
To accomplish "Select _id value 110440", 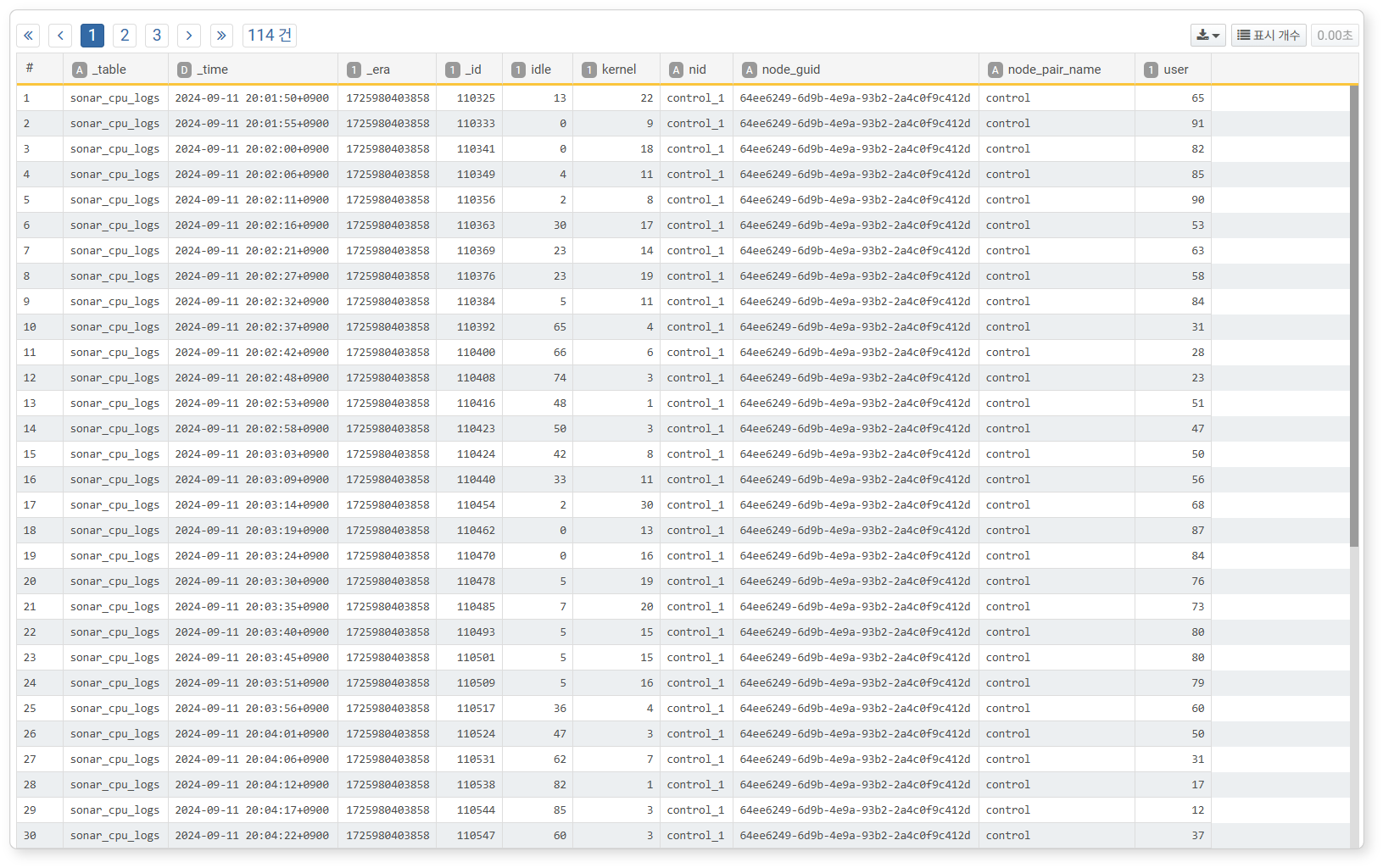I will (x=476, y=480).
